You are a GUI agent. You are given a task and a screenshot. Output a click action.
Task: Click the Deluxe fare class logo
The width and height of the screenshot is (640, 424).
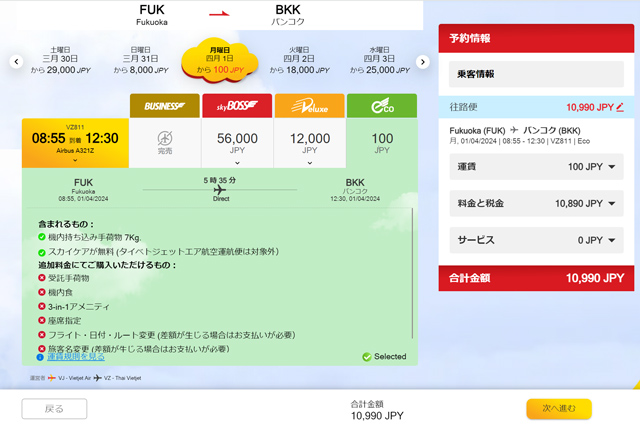pyautogui.click(x=310, y=106)
